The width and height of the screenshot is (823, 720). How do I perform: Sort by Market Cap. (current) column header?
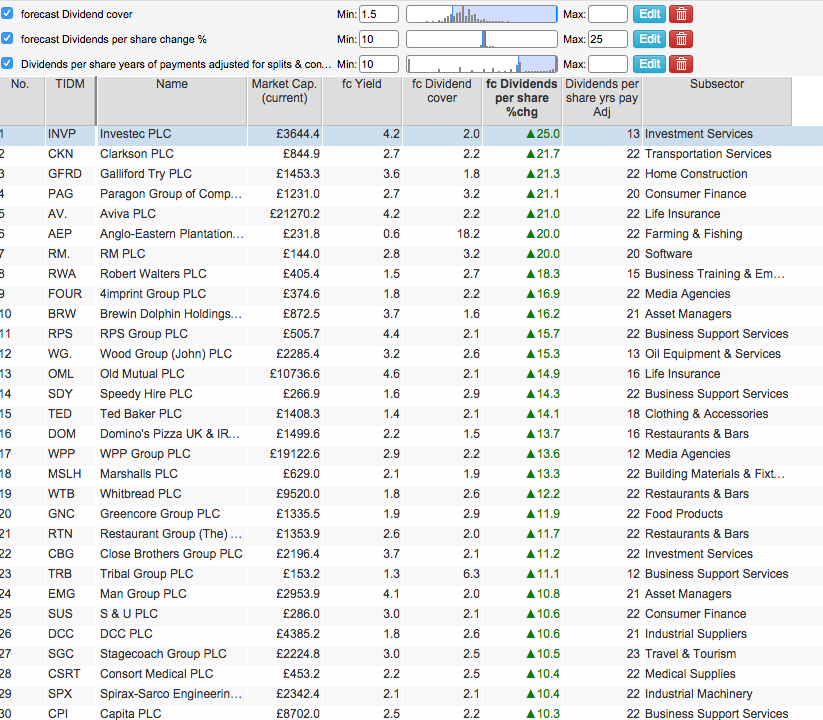tap(284, 101)
